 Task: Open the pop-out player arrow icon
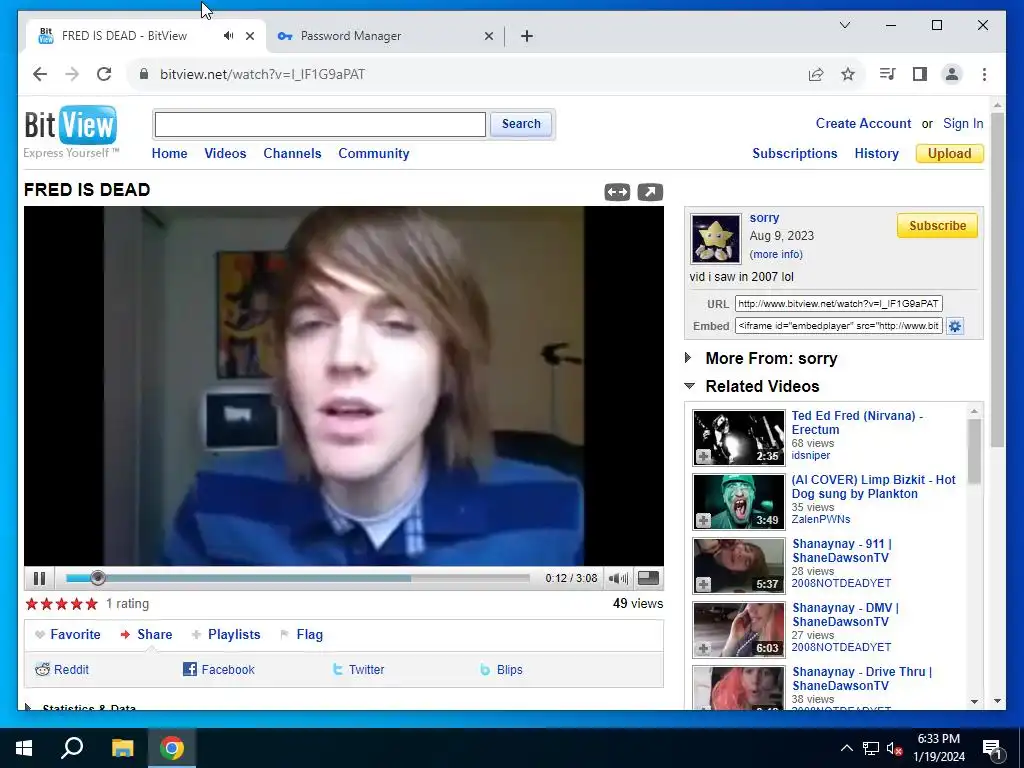click(x=650, y=192)
